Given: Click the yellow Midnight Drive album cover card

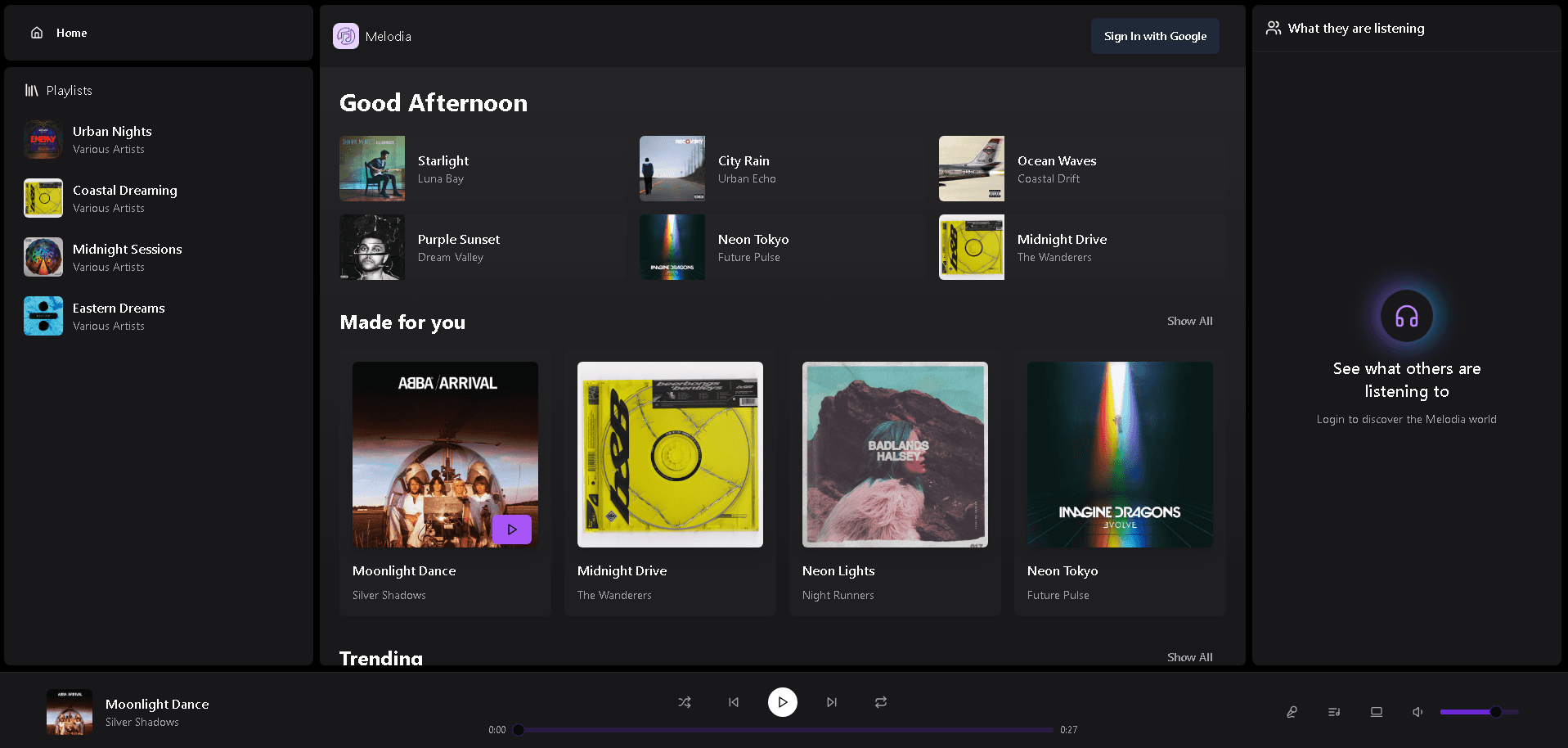Looking at the screenshot, I should click(670, 454).
